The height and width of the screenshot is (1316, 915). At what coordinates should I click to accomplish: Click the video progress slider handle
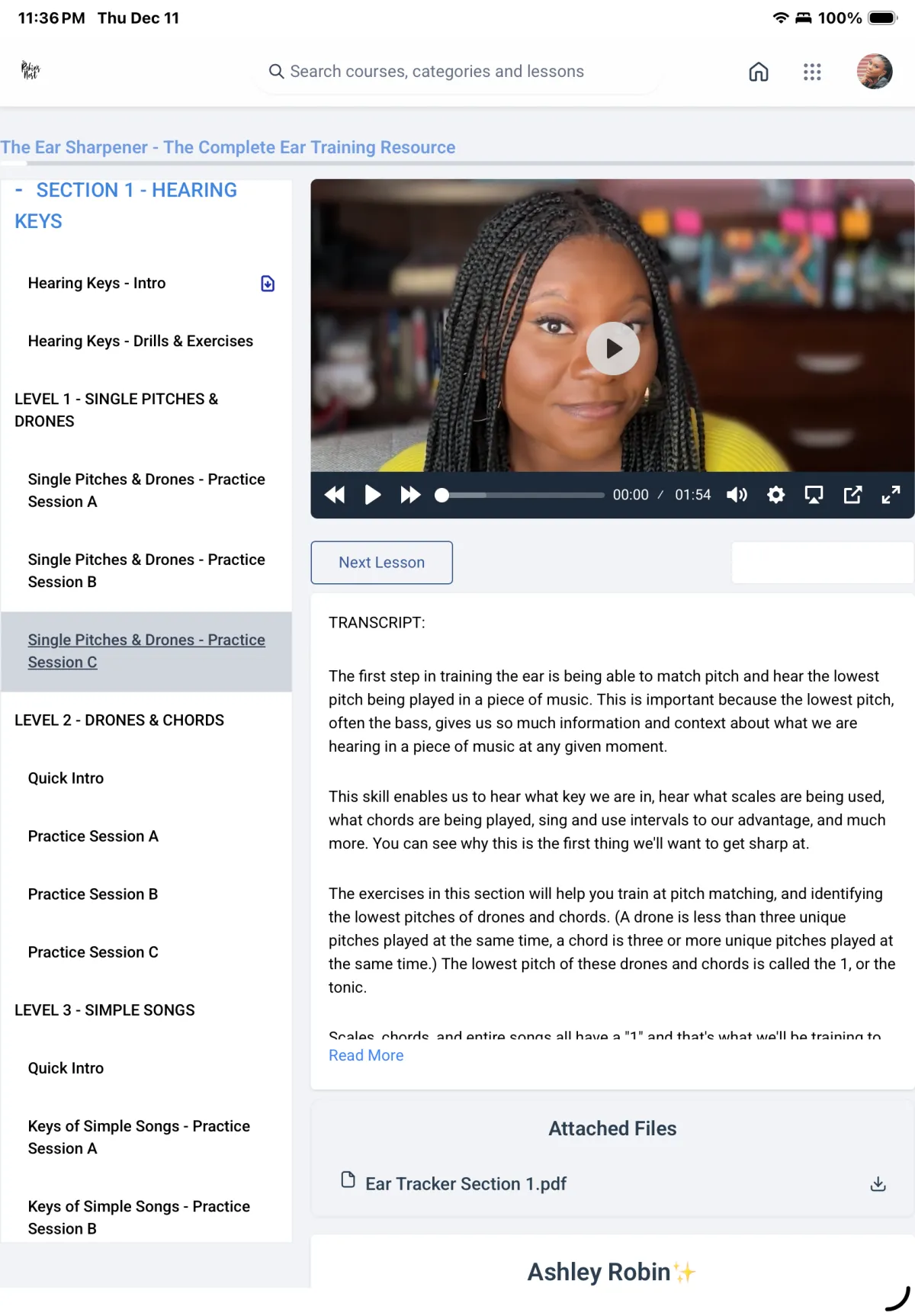[x=441, y=495]
